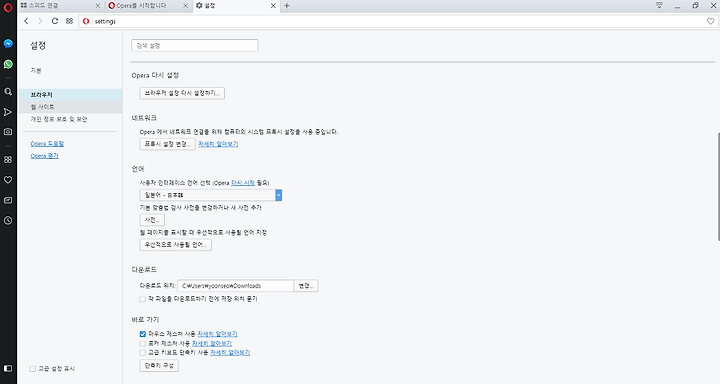Open a new tab with plus button
This screenshot has width=720, height=384.
point(287,6)
